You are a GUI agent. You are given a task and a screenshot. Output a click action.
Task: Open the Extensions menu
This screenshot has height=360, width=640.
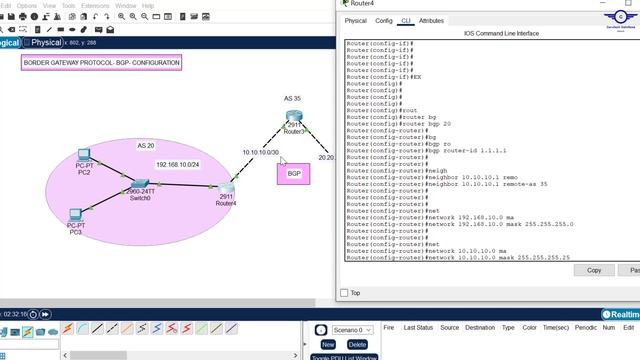click(x=95, y=6)
